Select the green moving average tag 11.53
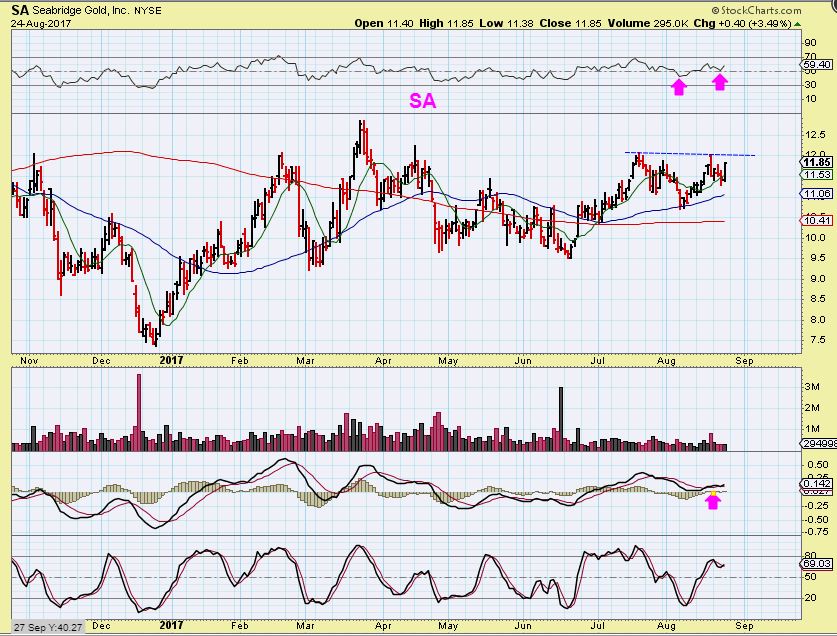 point(817,175)
